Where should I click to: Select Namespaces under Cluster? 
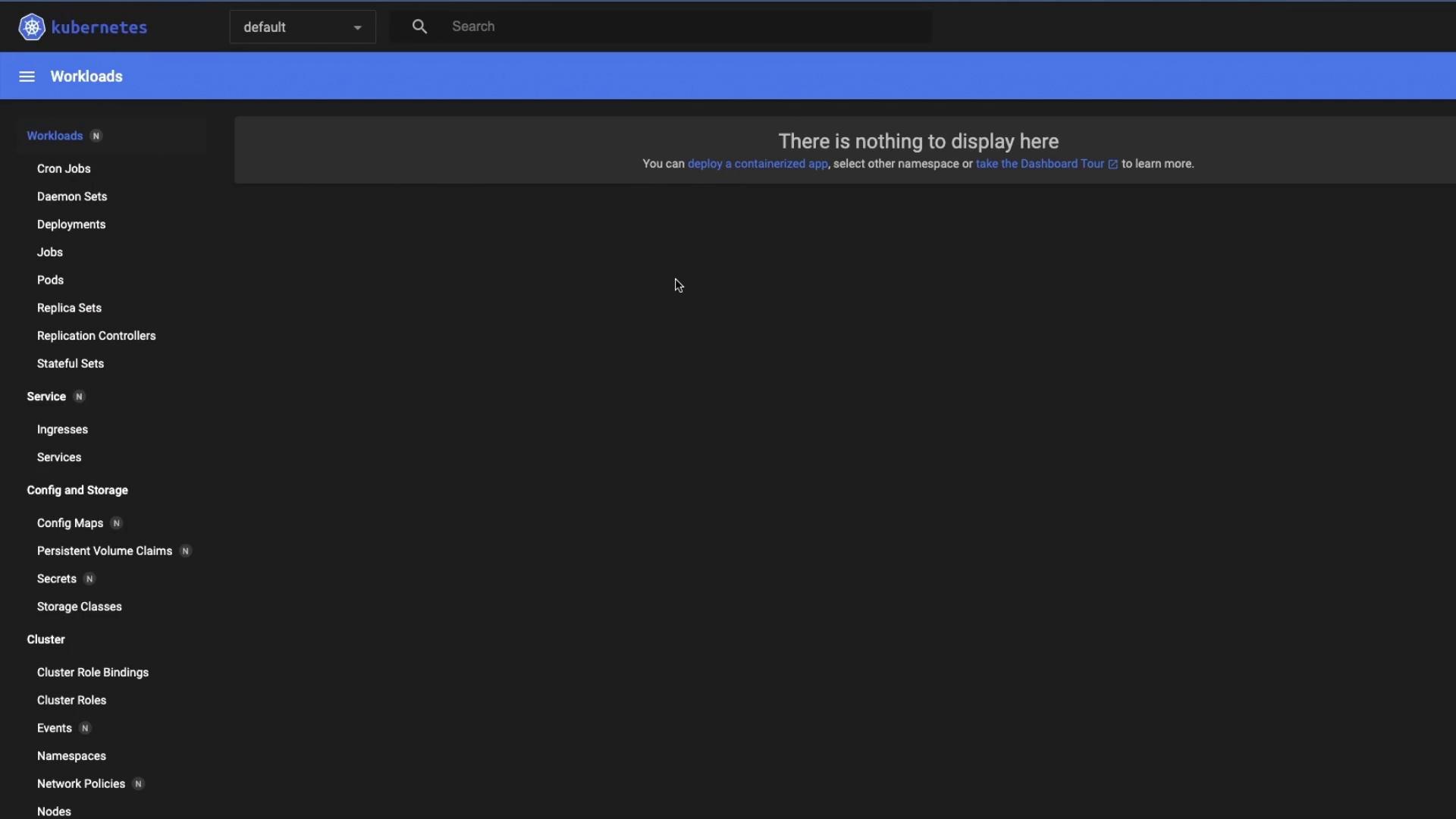tap(71, 756)
